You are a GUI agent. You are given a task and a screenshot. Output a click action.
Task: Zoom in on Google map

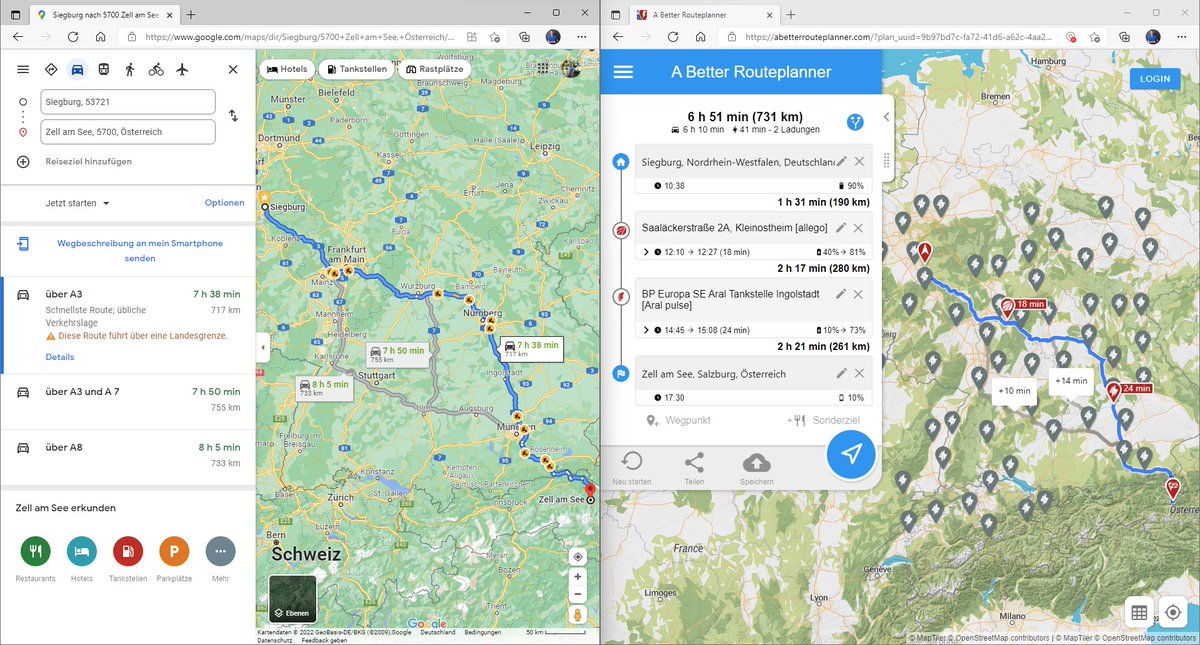click(x=577, y=577)
